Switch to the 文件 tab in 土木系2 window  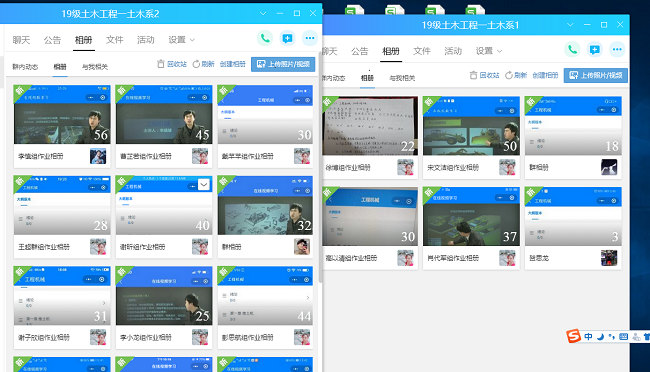tap(114, 40)
